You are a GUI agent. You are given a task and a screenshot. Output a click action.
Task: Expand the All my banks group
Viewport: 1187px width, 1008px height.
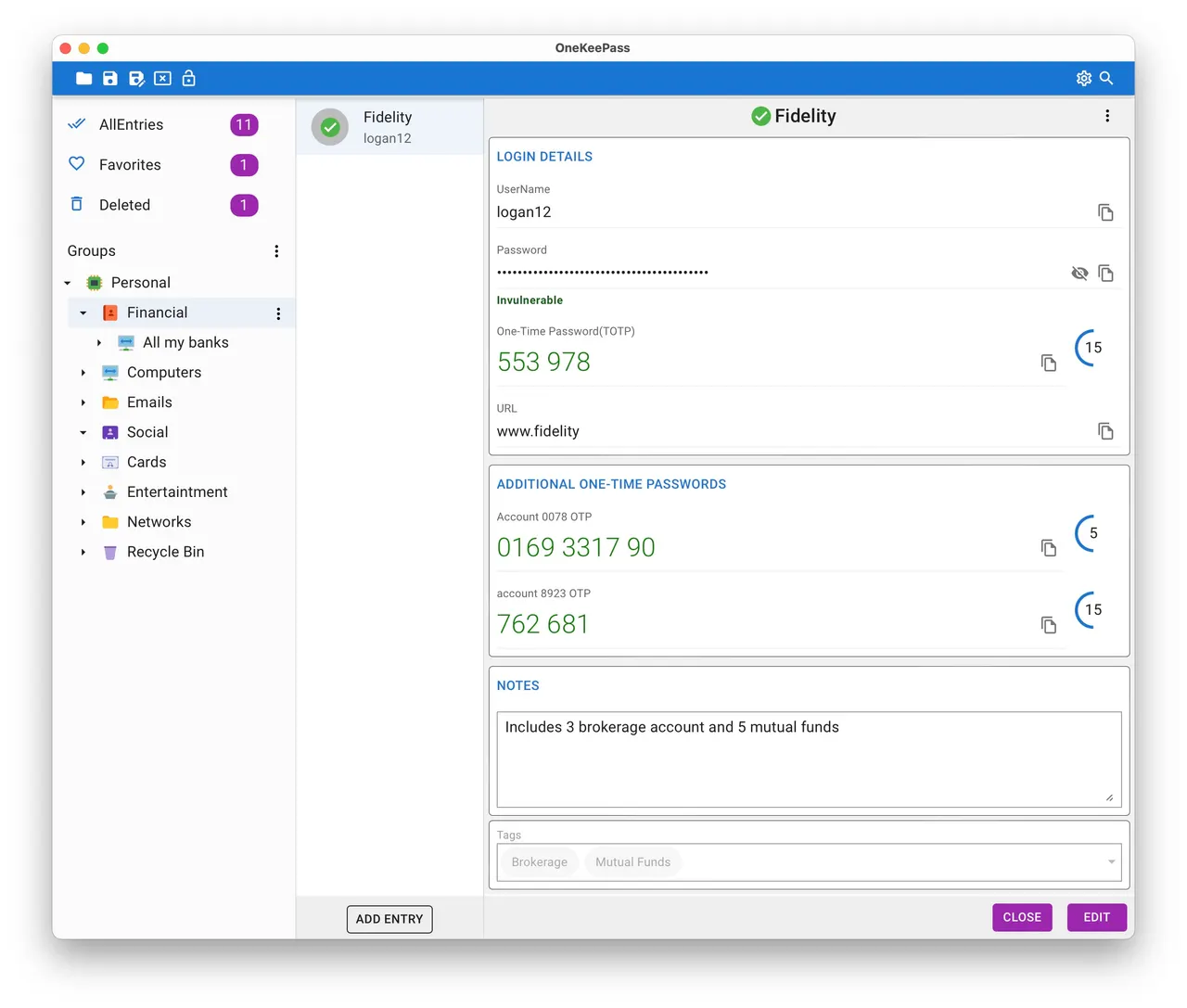coord(99,343)
